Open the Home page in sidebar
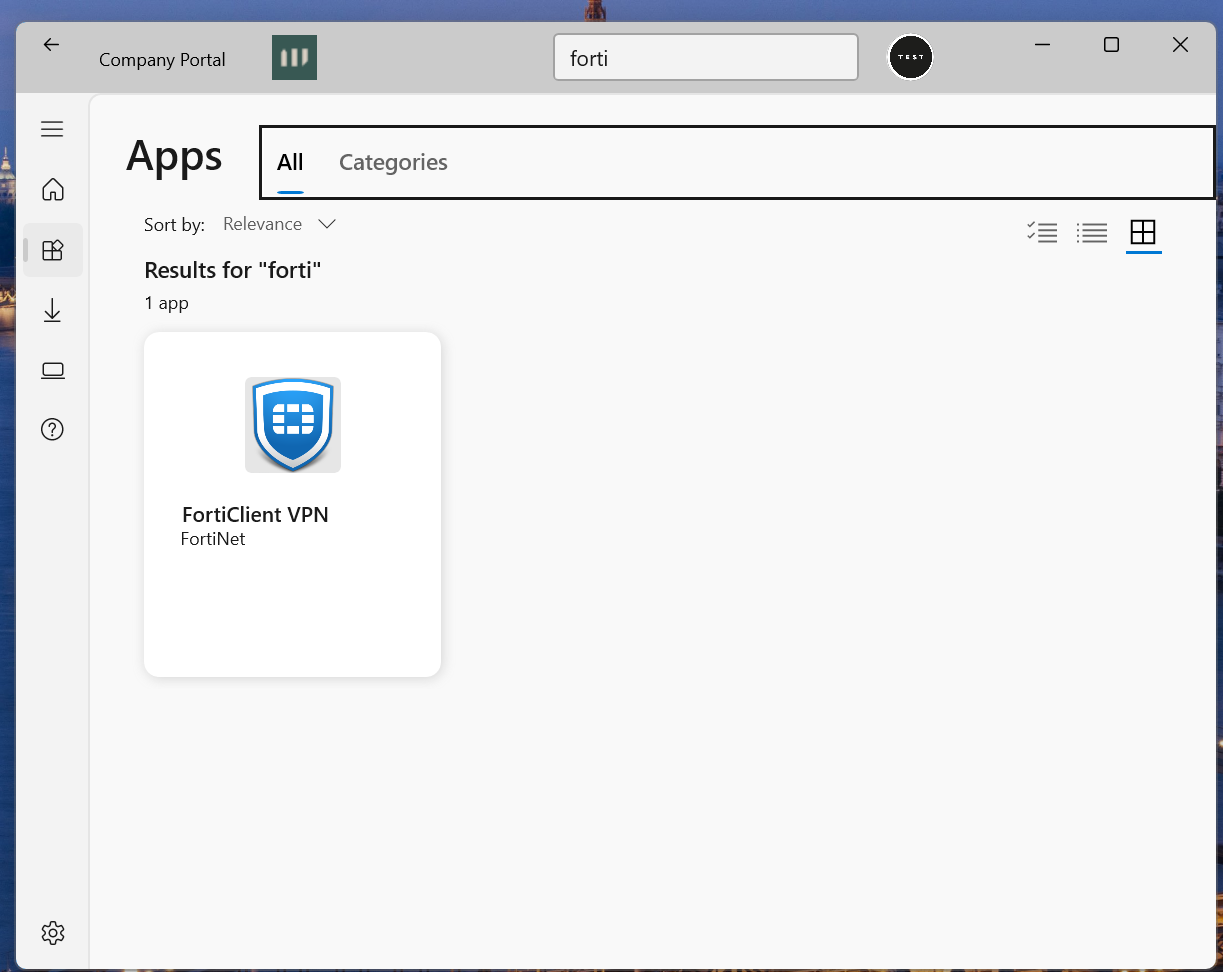Image resolution: width=1223 pixels, height=972 pixels. 53,189
